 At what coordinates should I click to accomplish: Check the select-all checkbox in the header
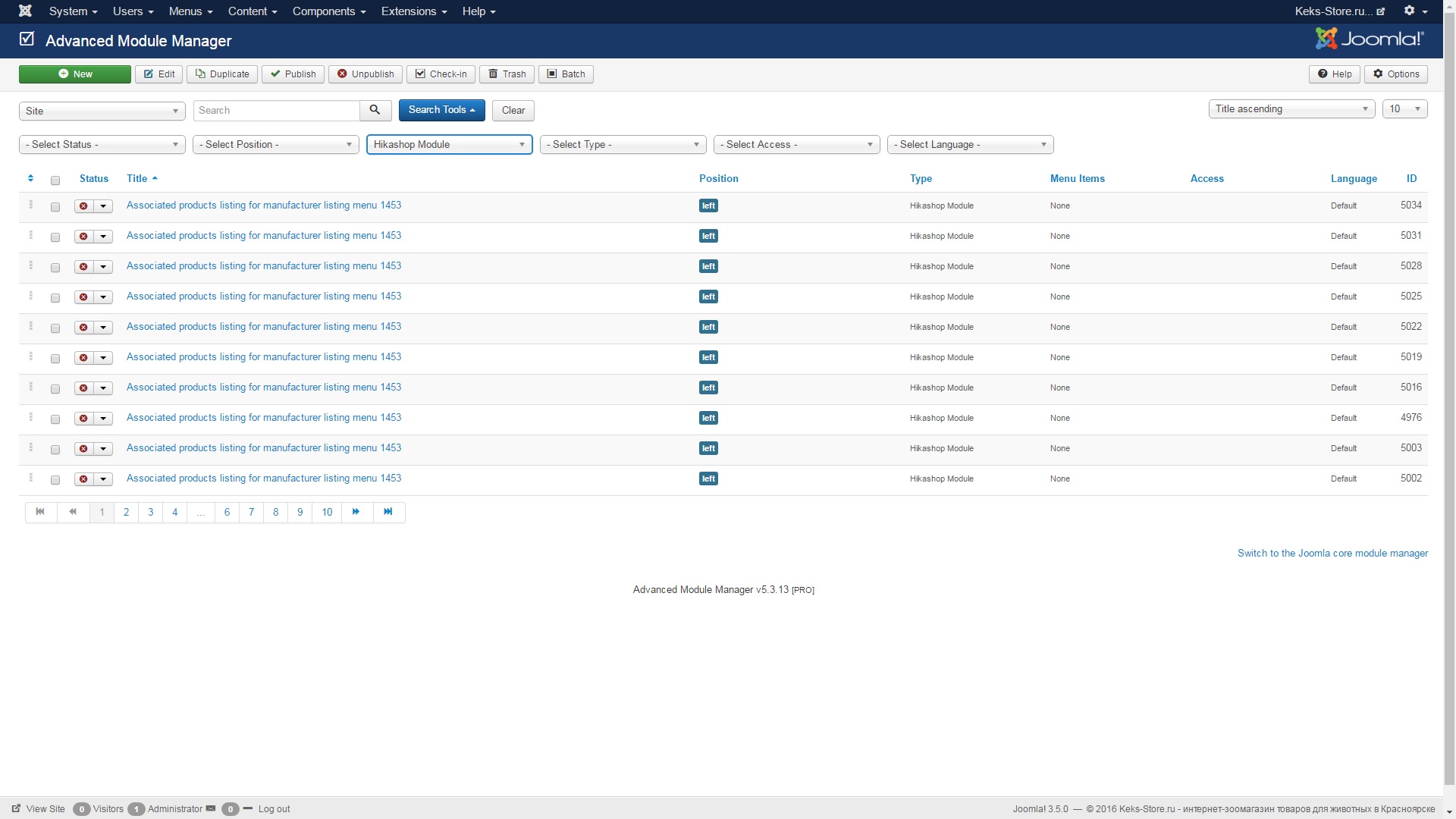tap(55, 180)
